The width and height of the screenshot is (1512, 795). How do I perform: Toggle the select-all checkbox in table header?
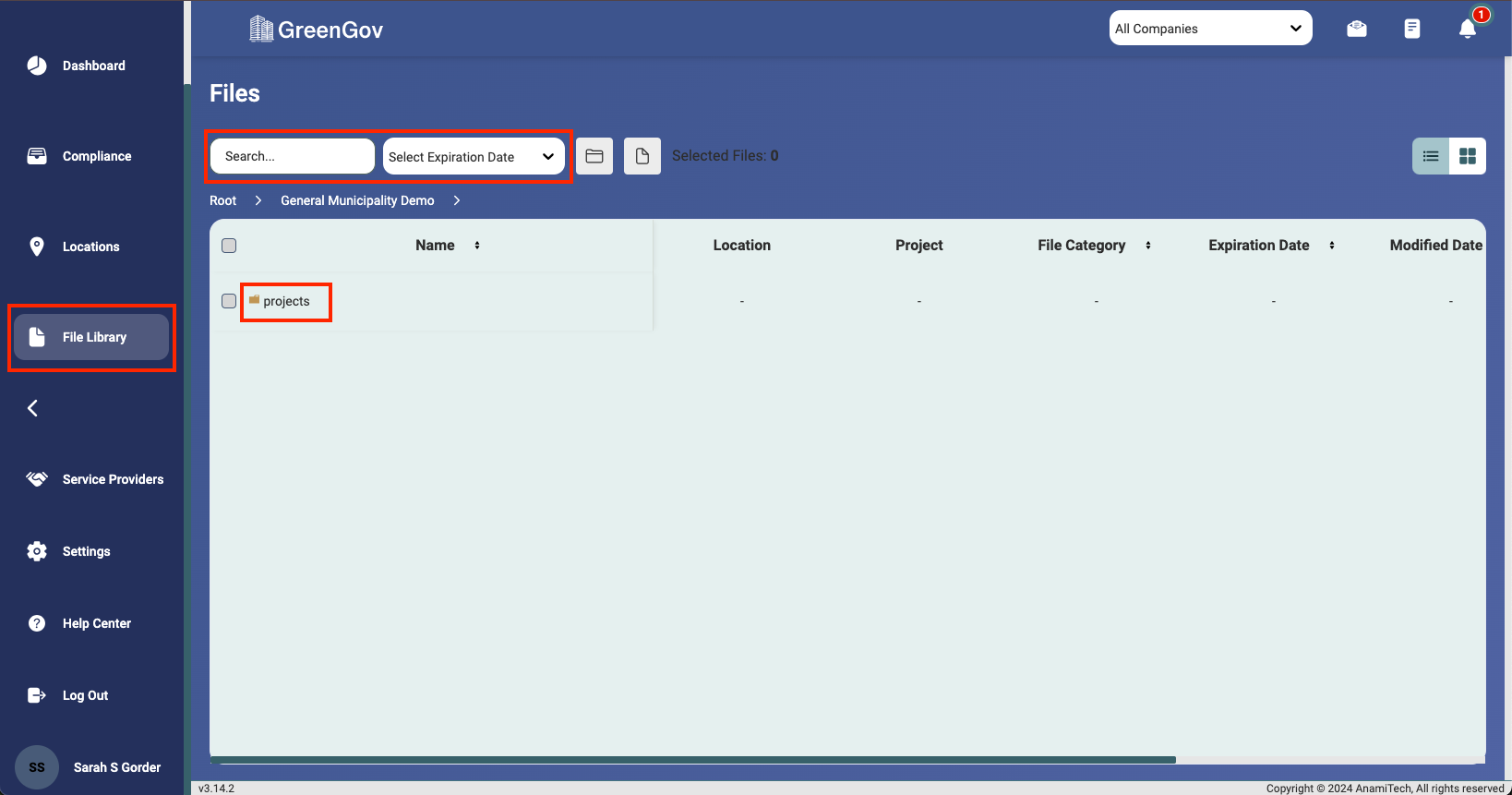click(229, 246)
